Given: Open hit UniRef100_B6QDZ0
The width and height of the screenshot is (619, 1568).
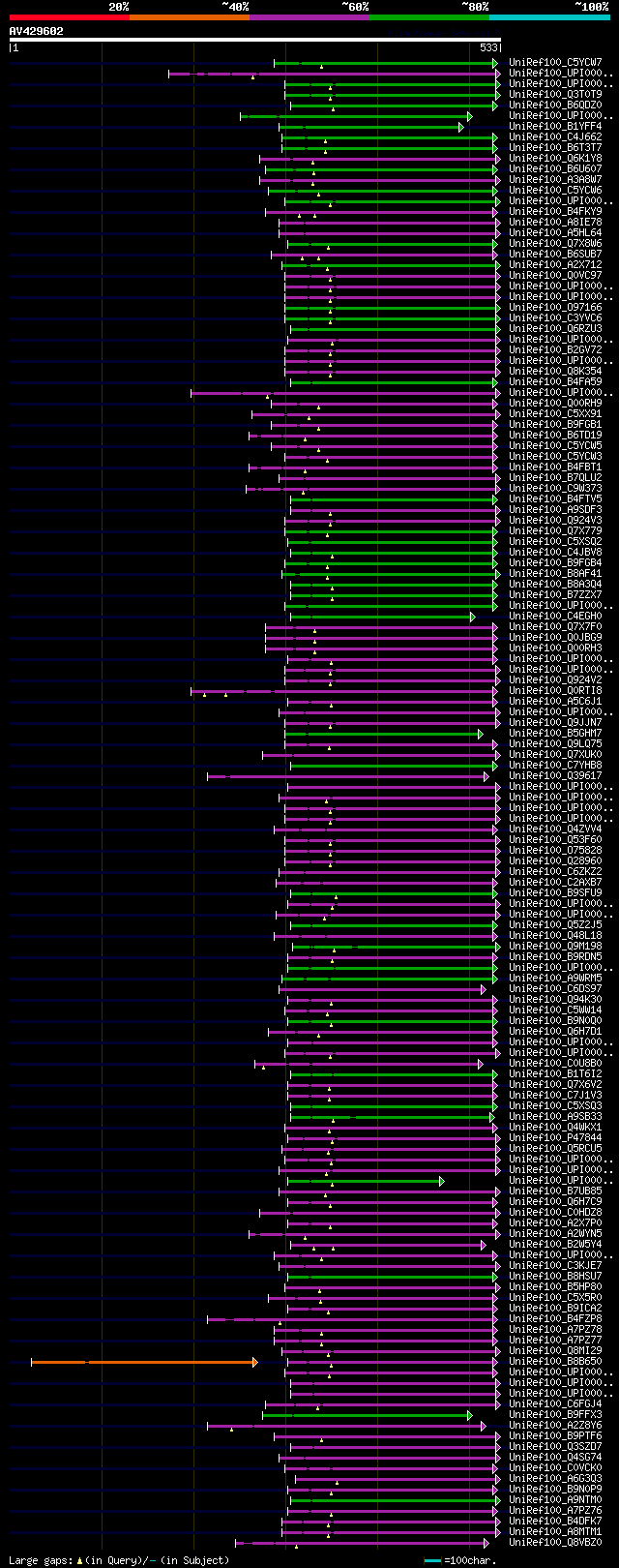Looking at the screenshot, I should coord(555,105).
